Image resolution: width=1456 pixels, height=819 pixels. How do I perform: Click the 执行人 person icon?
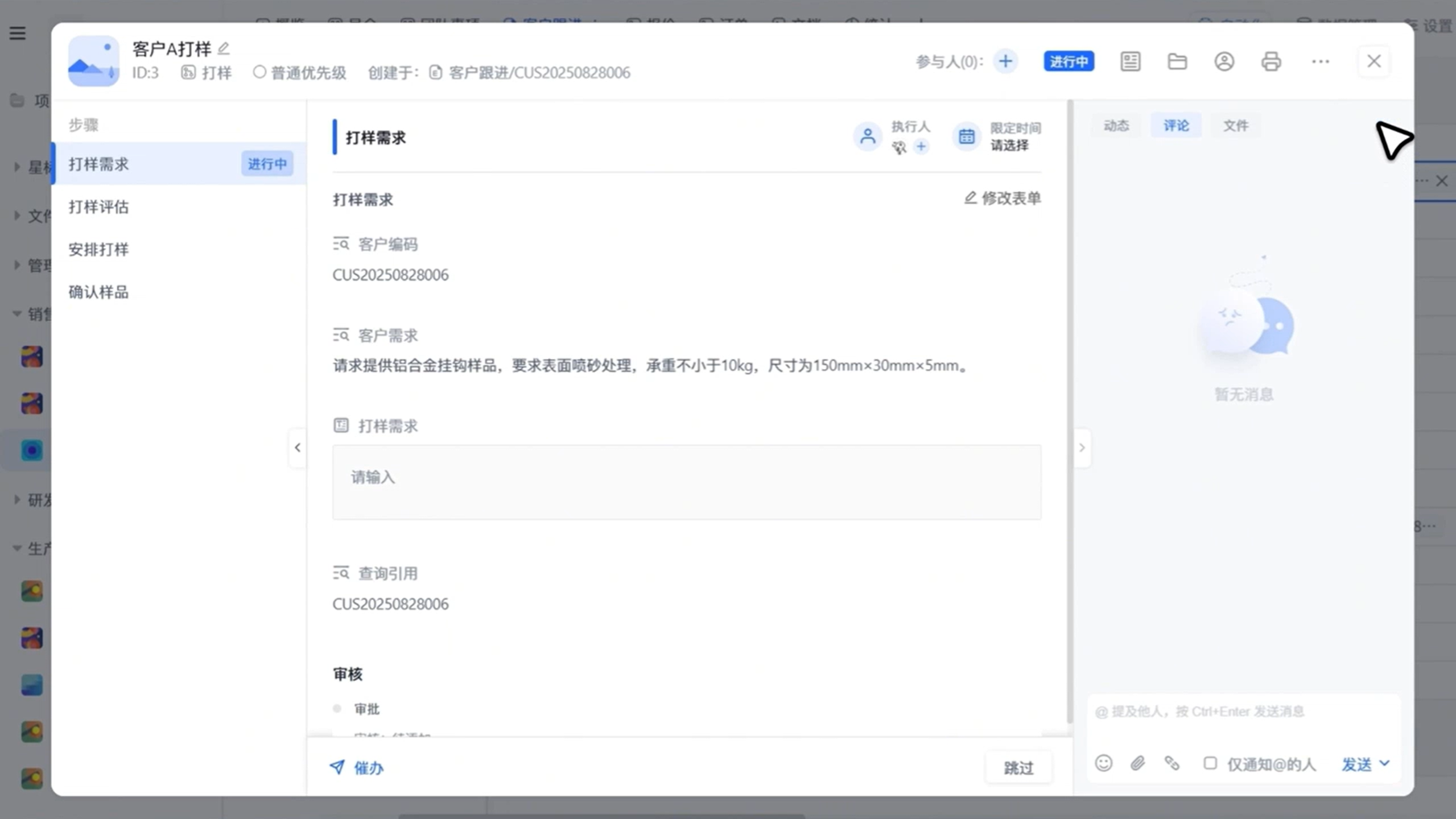pyautogui.click(x=867, y=136)
